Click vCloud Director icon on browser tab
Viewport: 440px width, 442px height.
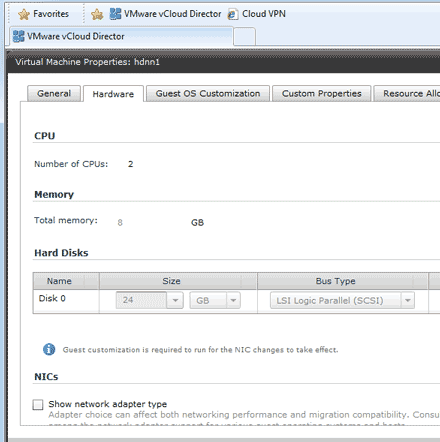pos(19,36)
